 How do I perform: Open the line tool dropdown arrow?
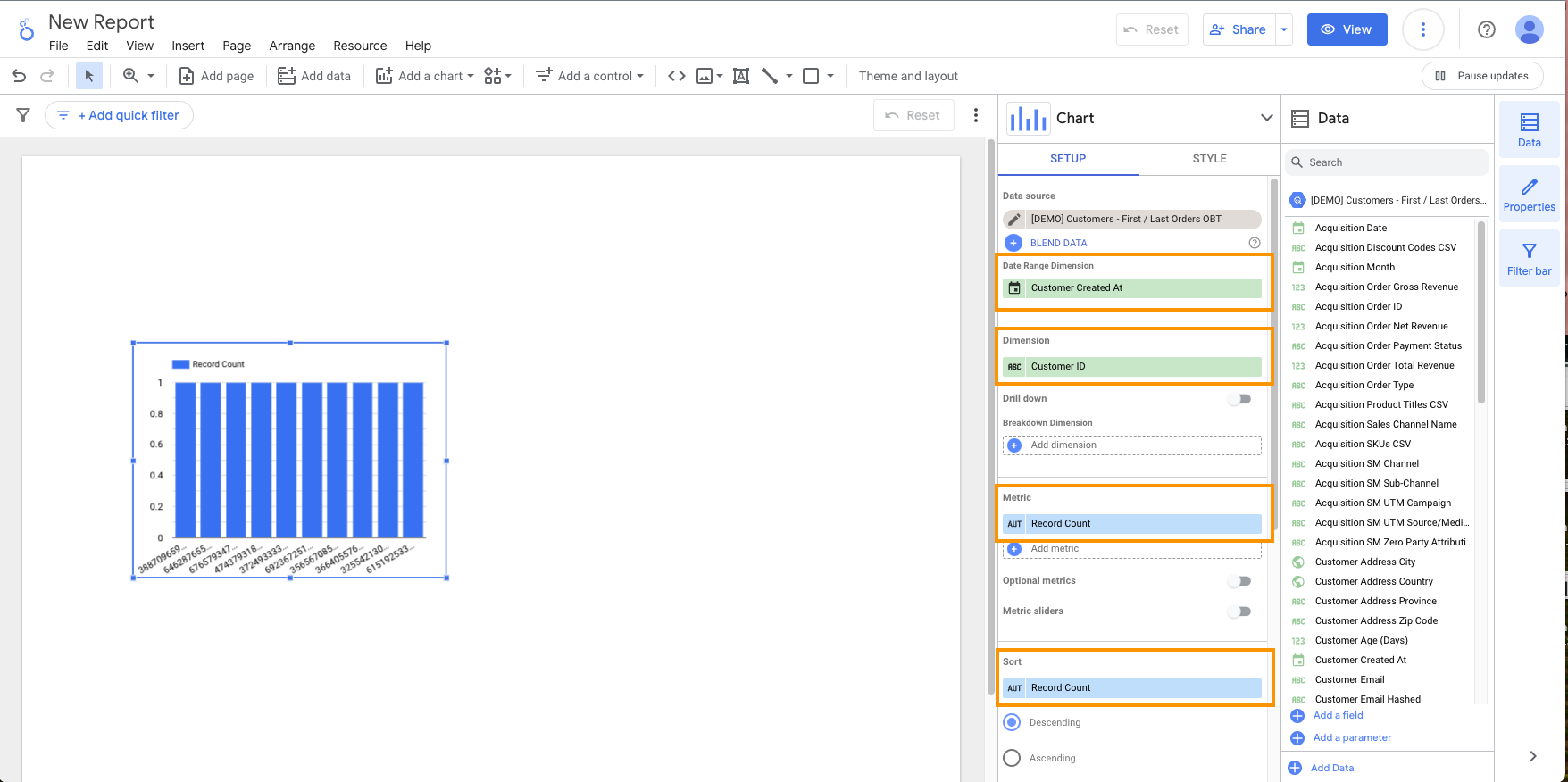pos(789,76)
